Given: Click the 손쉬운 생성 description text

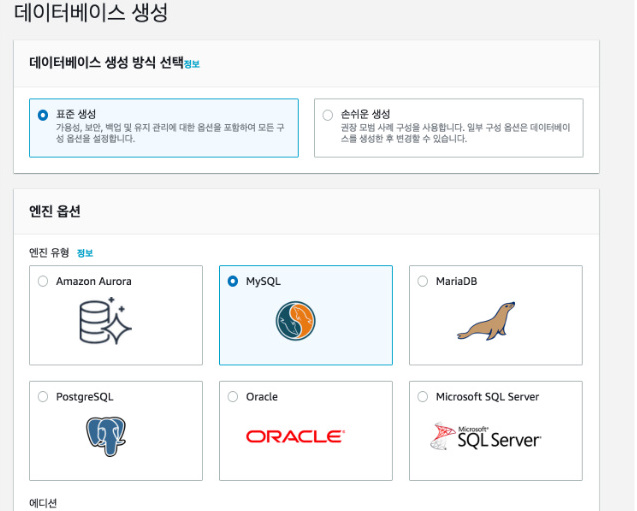Looking at the screenshot, I should (x=455, y=133).
